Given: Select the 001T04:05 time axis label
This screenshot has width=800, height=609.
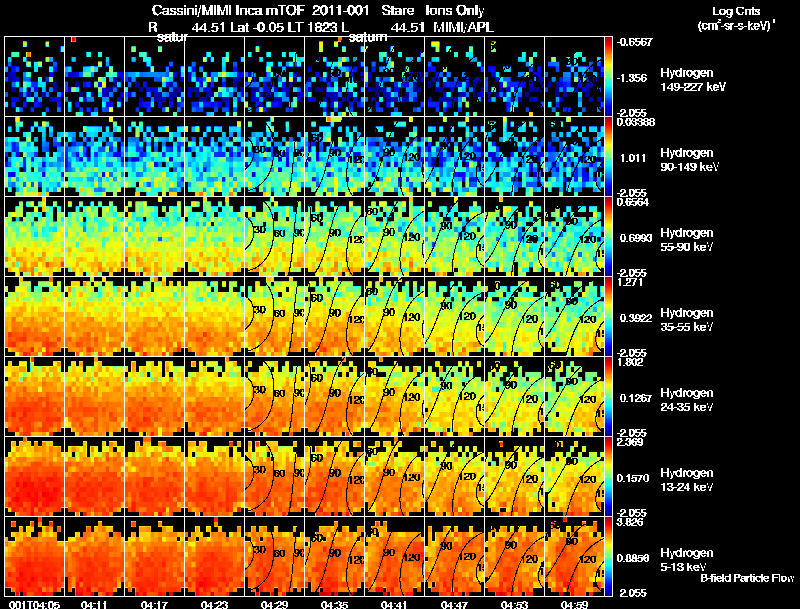Looking at the screenshot, I should click(34, 604).
